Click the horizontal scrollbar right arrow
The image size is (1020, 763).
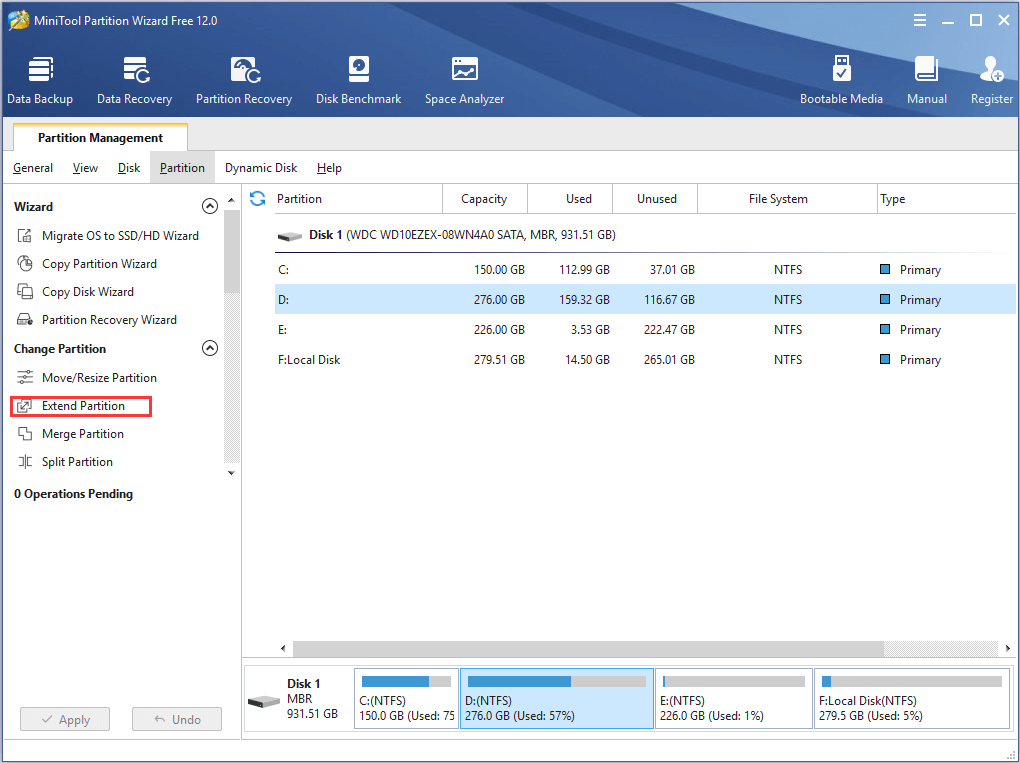click(x=1008, y=649)
